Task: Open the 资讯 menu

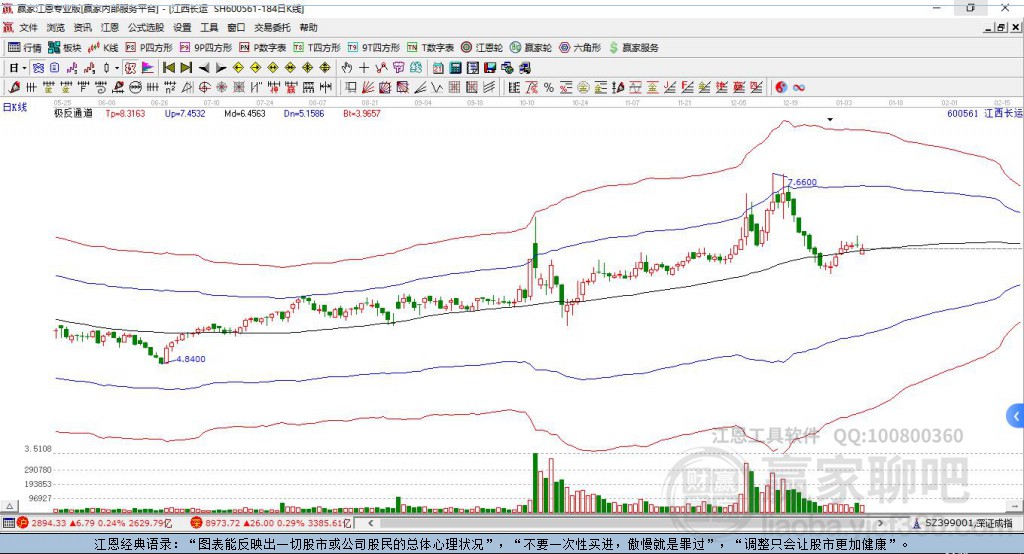Action: (x=82, y=27)
